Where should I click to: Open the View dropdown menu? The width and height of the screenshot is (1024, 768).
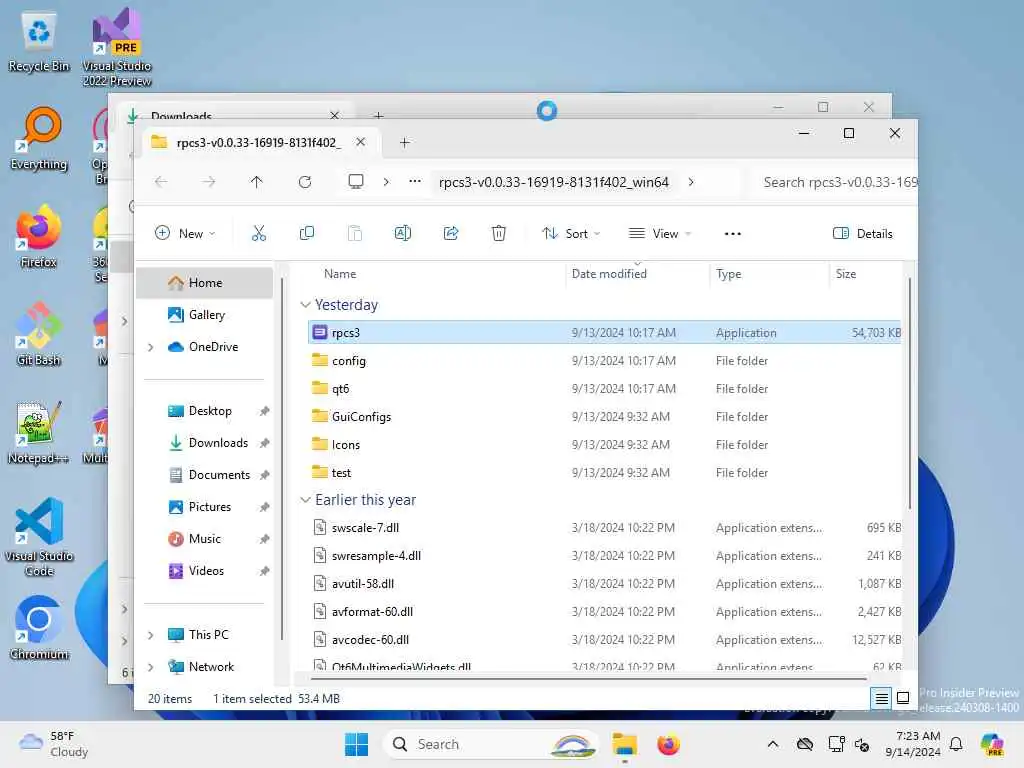(x=660, y=234)
